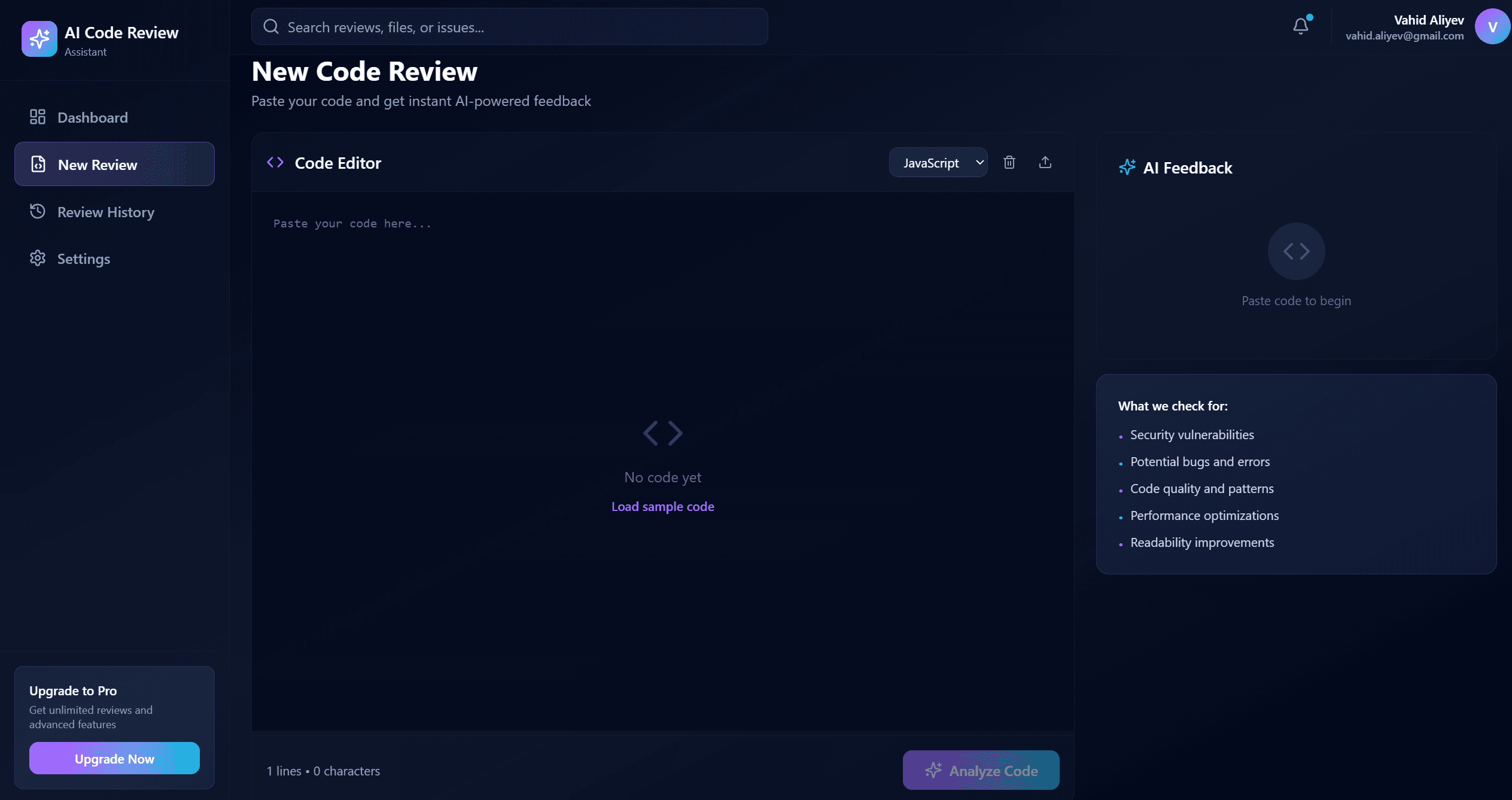The image size is (1512, 800).
Task: Click Vahid Aliyev user name
Action: (1429, 20)
